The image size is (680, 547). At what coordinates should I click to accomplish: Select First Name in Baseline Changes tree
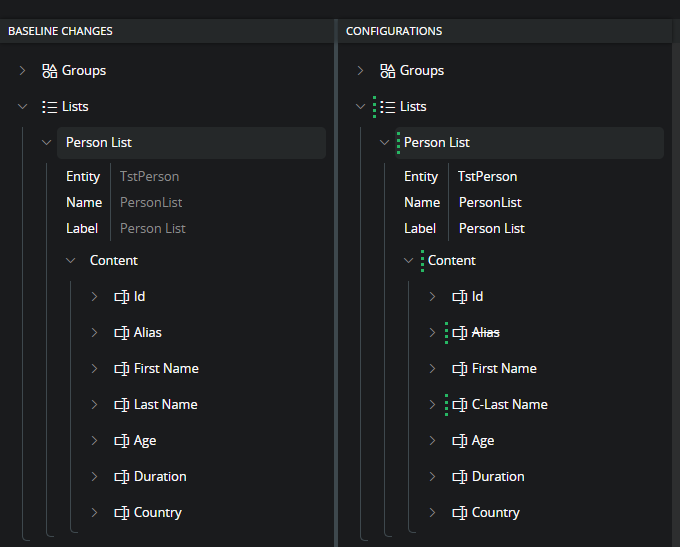tap(166, 369)
